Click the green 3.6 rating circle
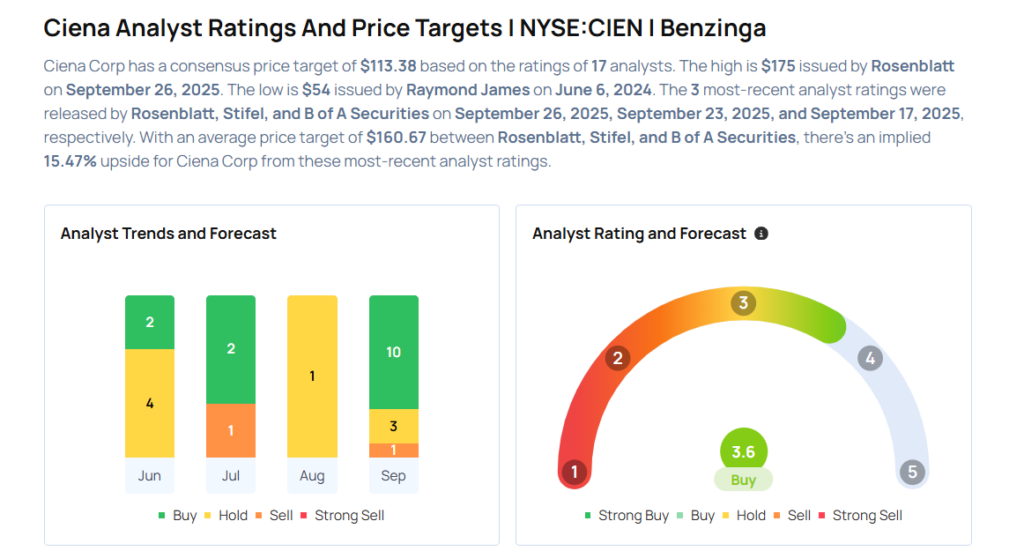This screenshot has width=1024, height=551. (x=743, y=452)
